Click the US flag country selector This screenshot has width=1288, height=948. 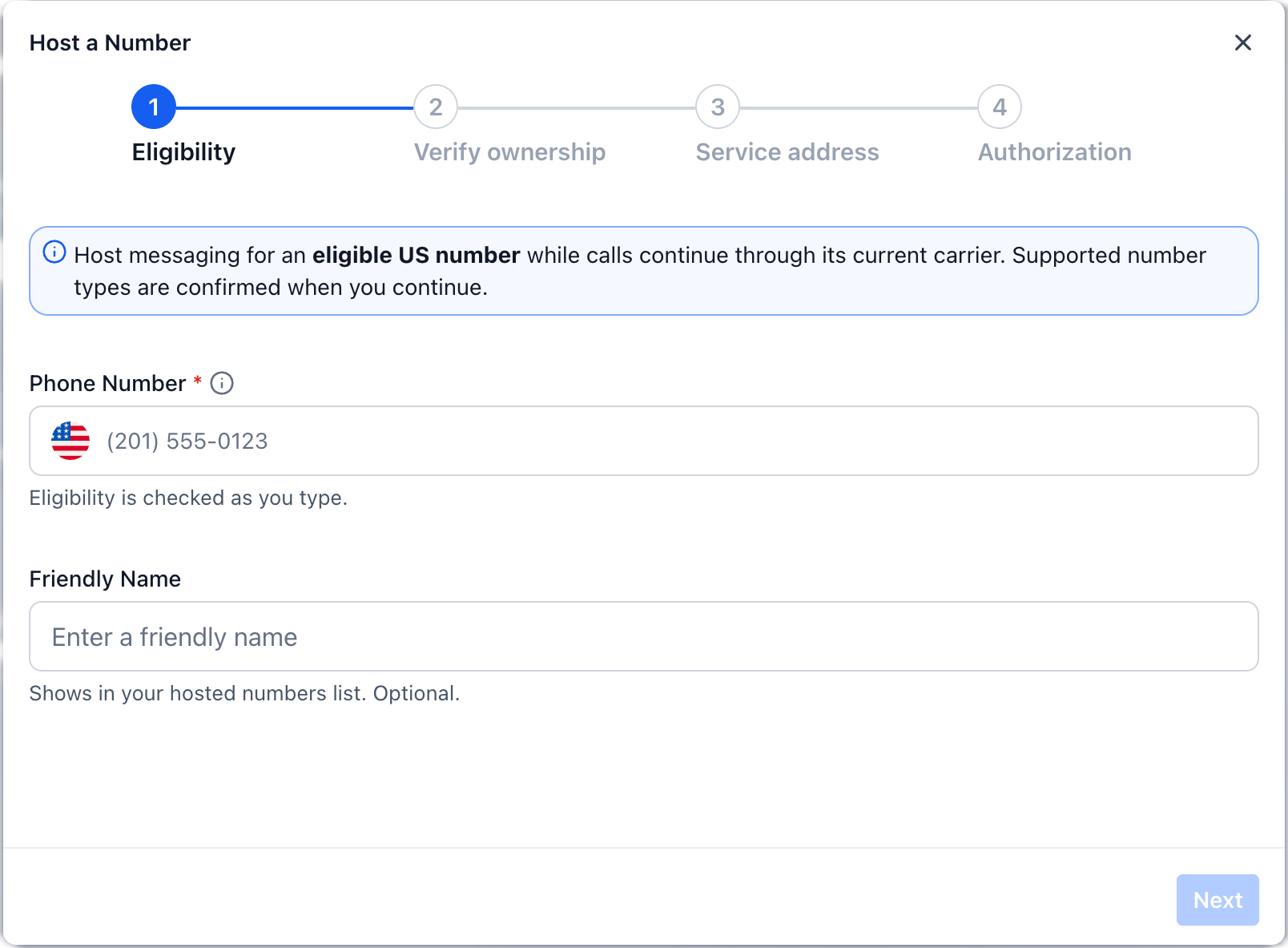point(70,441)
